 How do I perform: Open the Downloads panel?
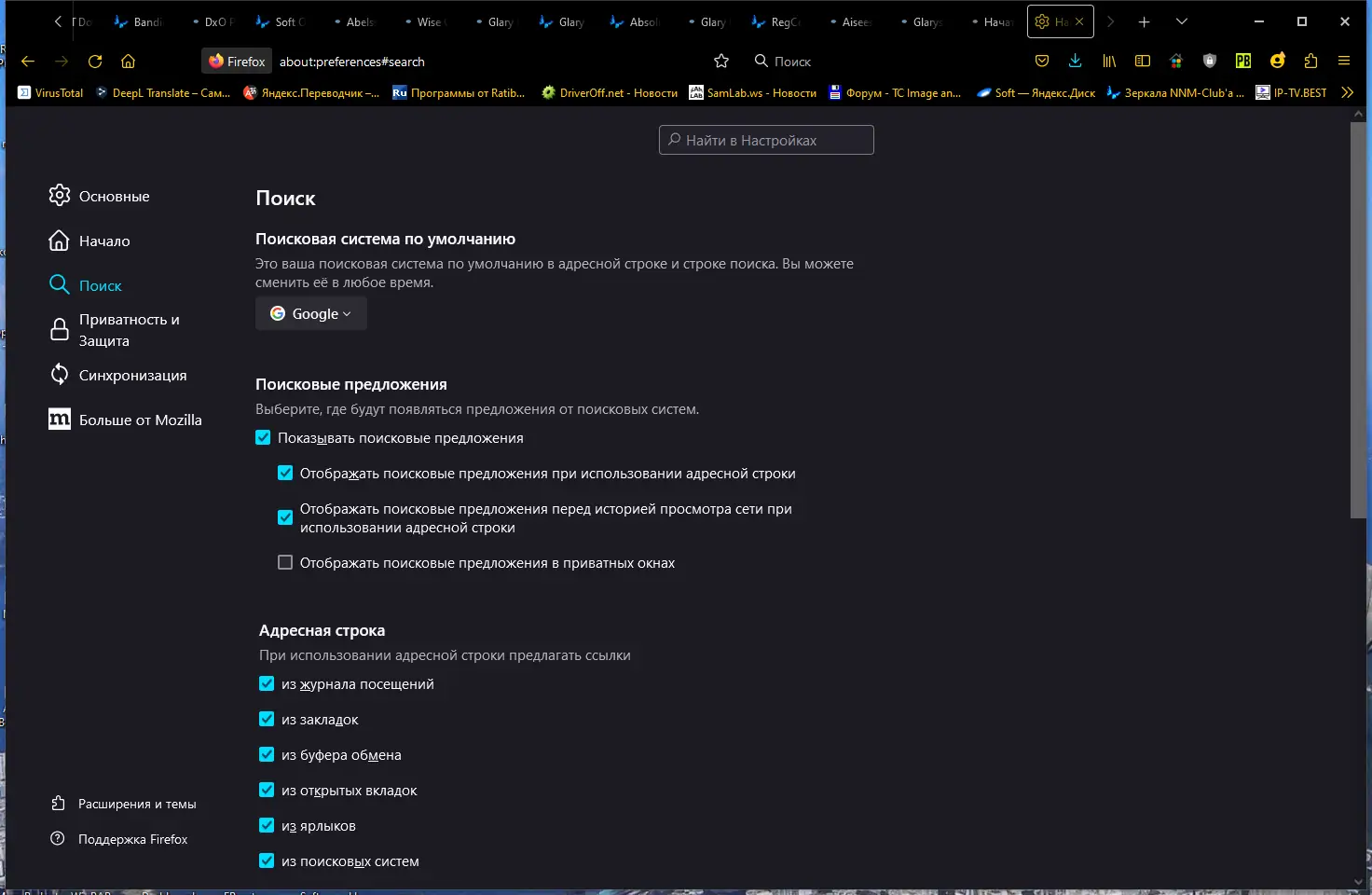pos(1075,62)
